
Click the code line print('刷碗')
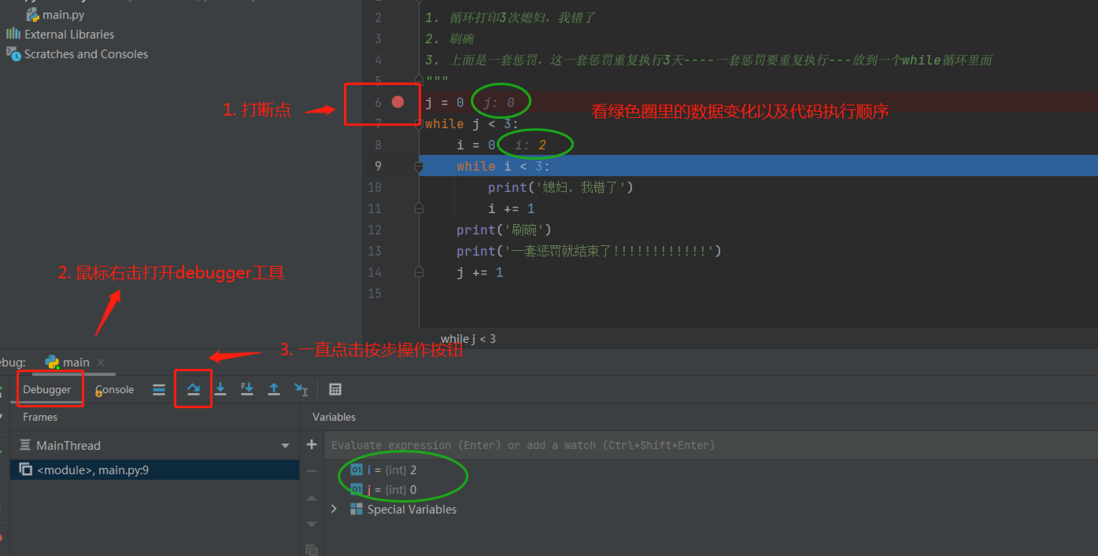tap(503, 230)
